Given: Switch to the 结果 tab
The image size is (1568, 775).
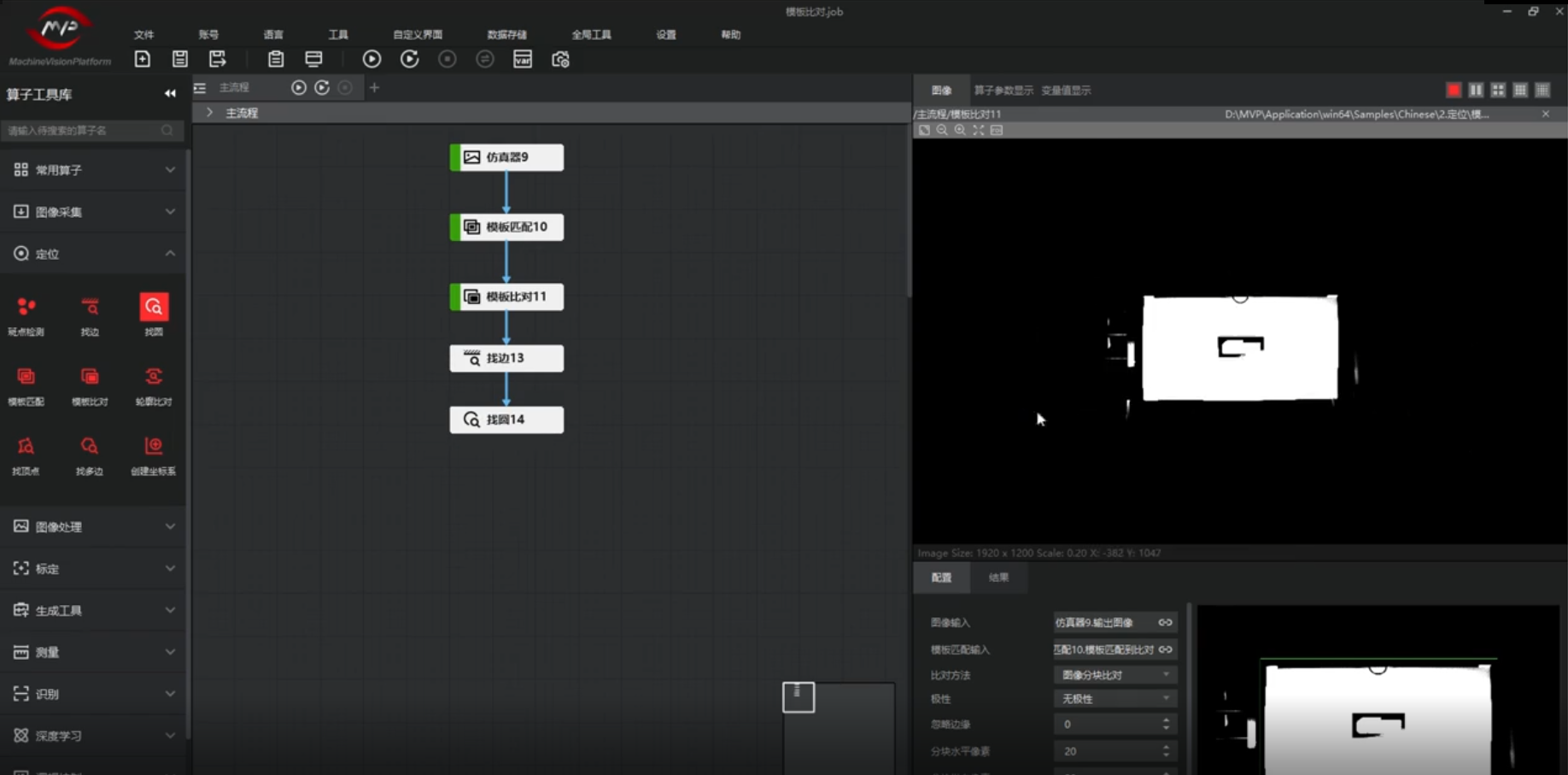Looking at the screenshot, I should point(998,578).
